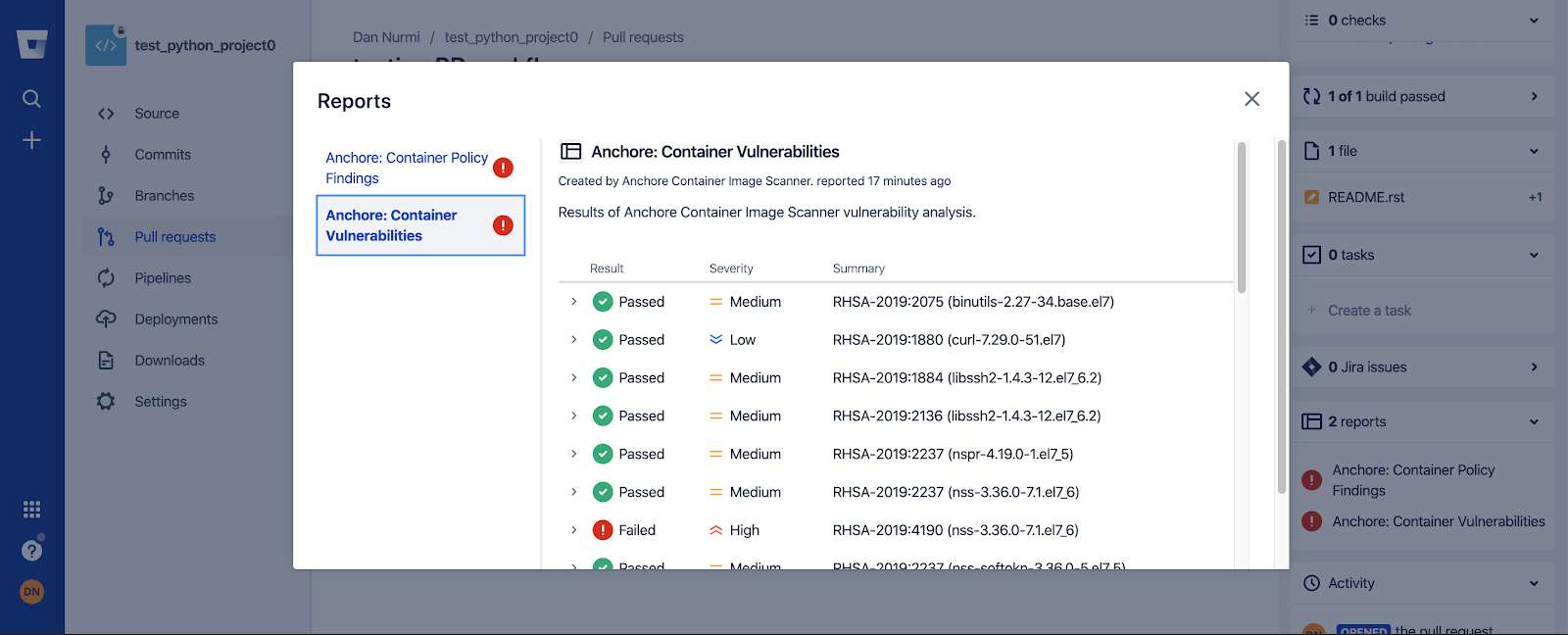The height and width of the screenshot is (635, 1568).
Task: Collapse the 0 tasks section
Action: (x=1534, y=256)
